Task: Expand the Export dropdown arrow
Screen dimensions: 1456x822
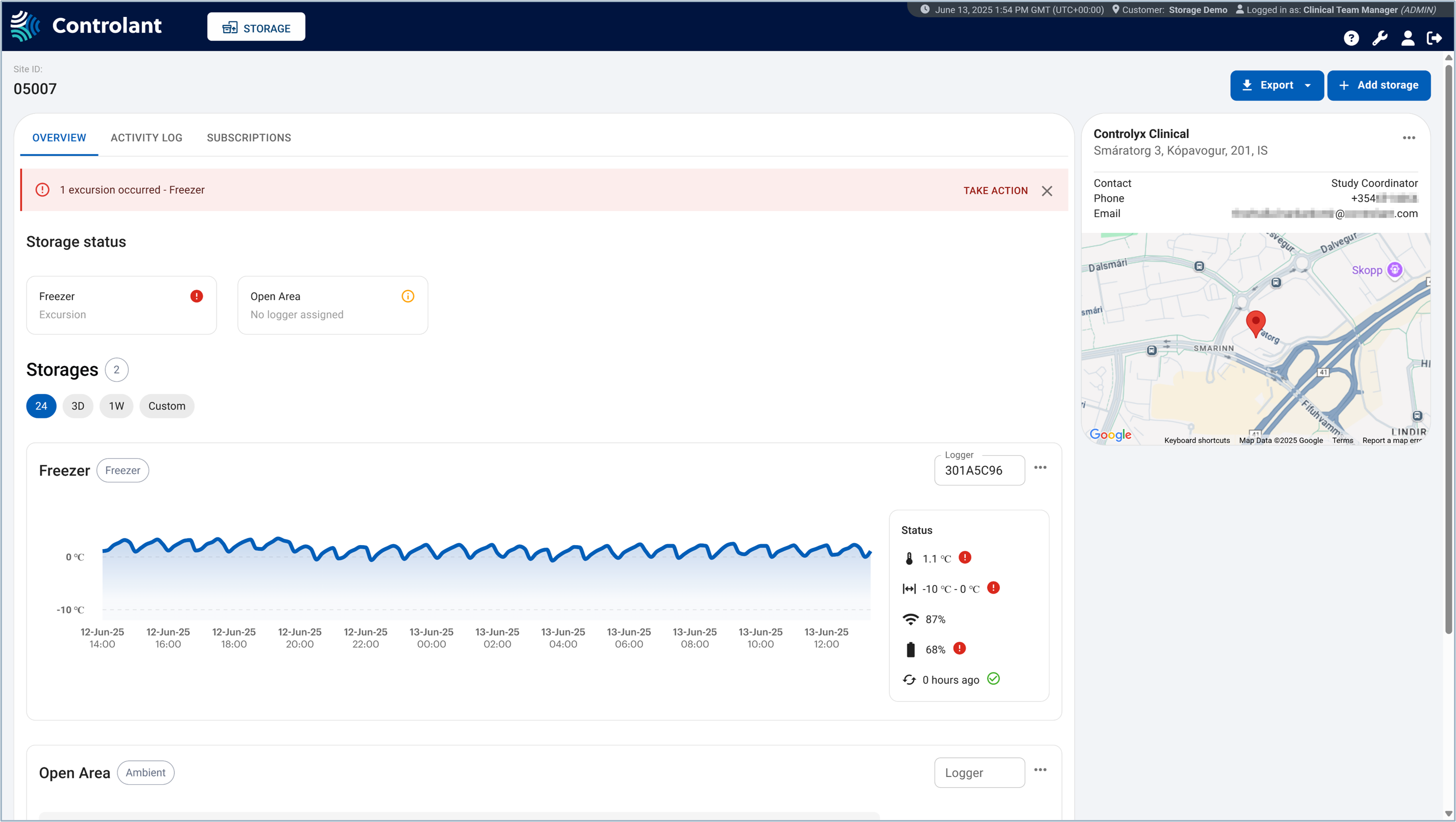Action: 1307,85
